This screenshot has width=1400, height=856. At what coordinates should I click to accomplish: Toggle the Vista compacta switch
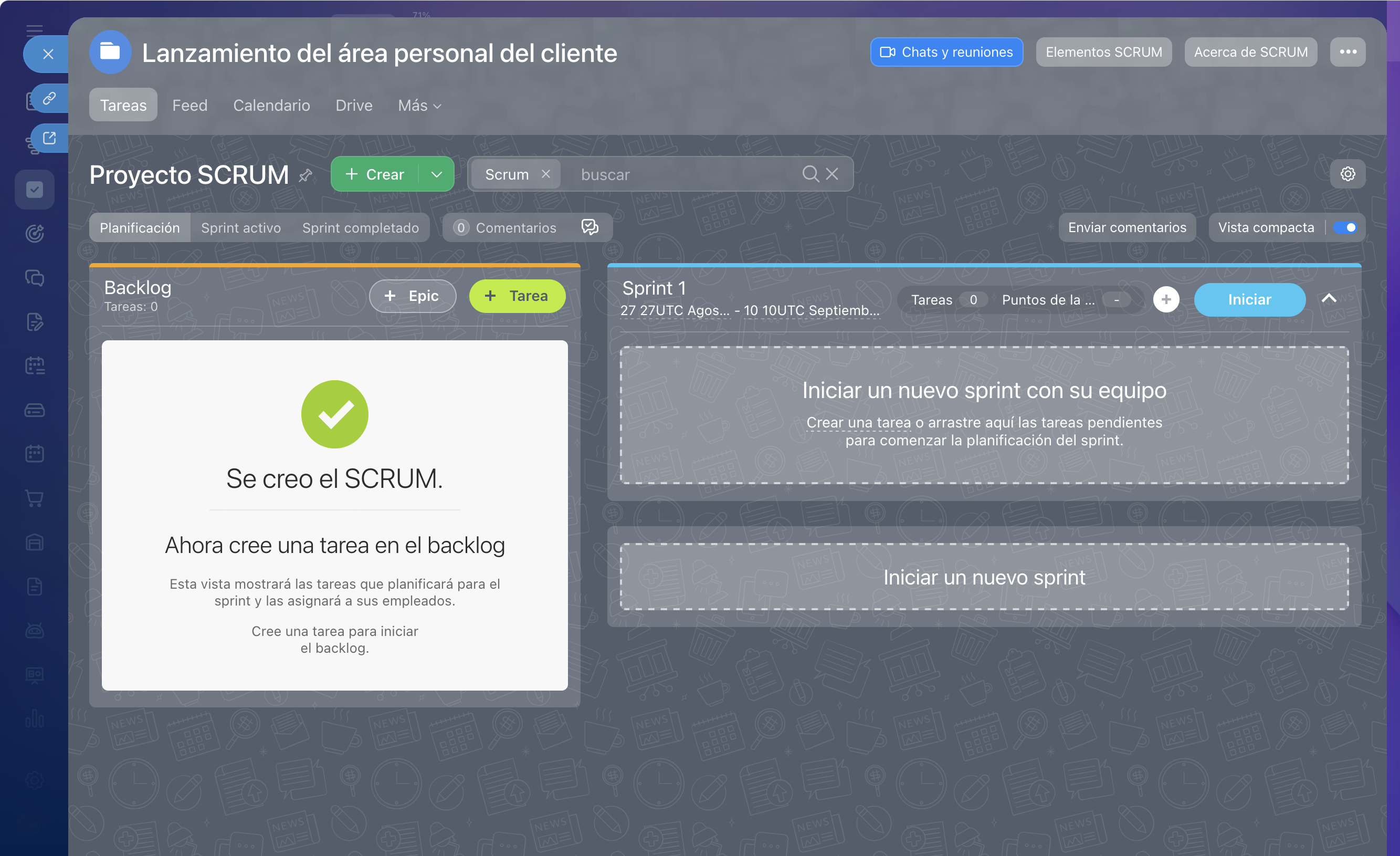point(1345,227)
